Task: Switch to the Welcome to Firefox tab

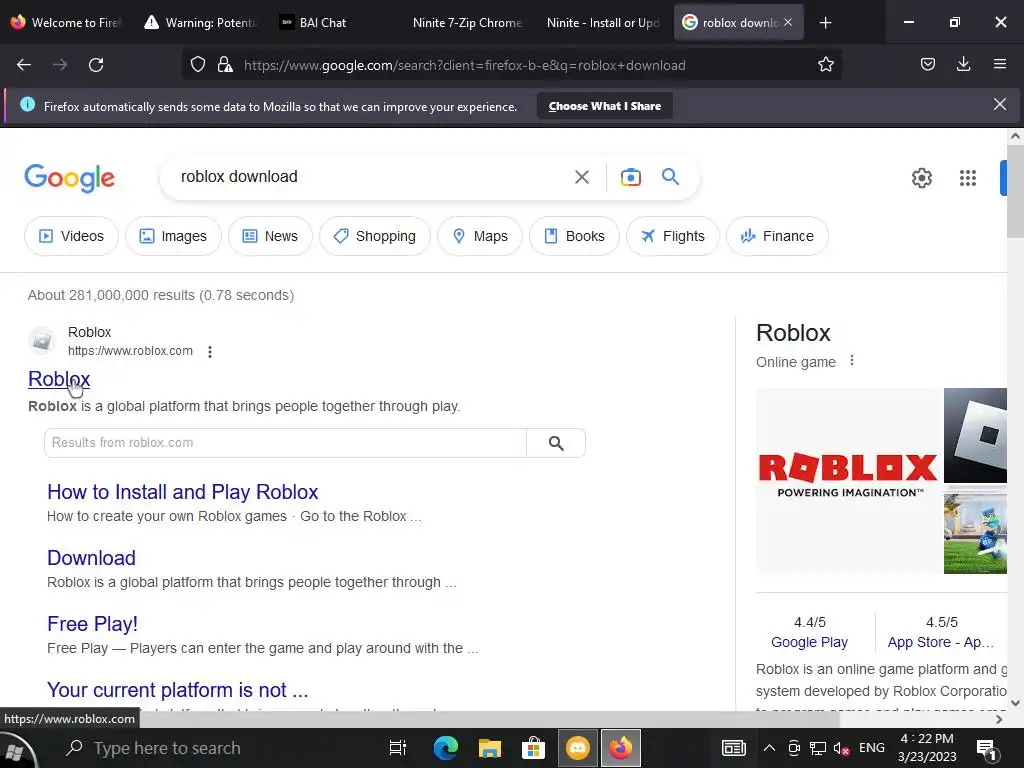Action: 66,22
